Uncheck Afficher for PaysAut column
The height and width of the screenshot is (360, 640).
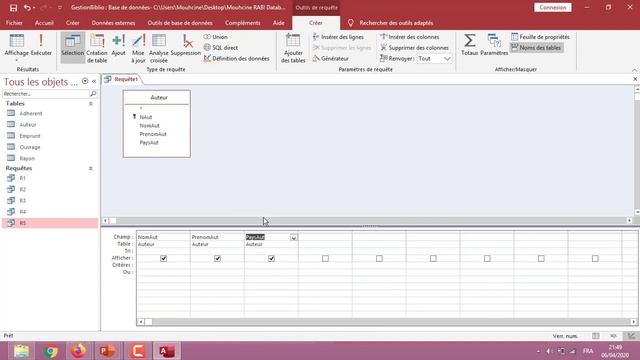[x=271, y=258]
